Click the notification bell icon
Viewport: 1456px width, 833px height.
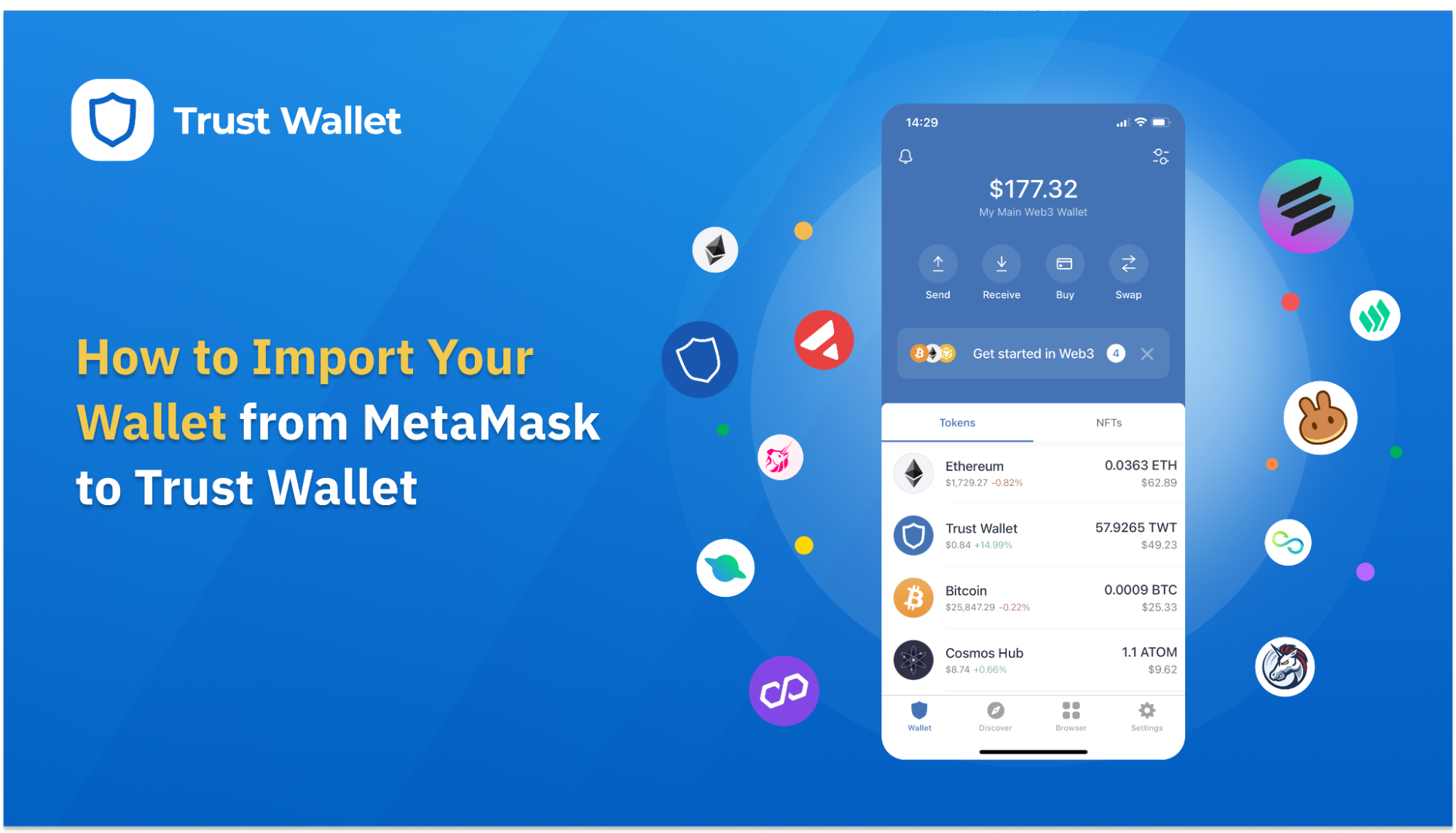908,158
